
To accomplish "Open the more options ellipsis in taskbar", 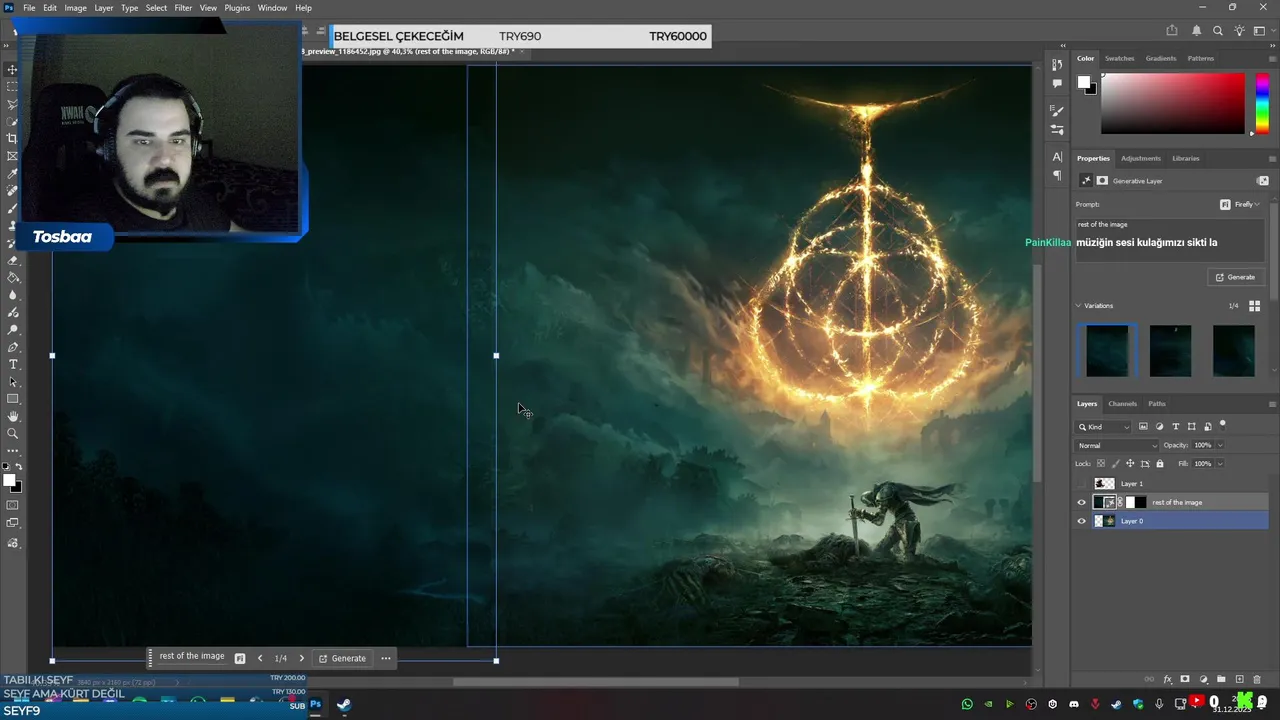I will tap(386, 658).
